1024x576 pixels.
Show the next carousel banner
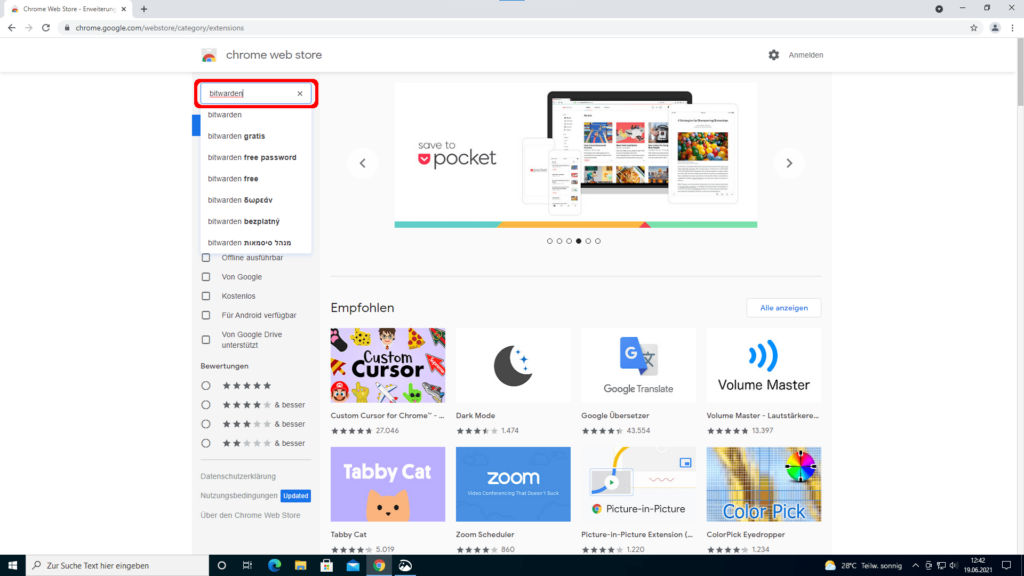click(x=789, y=163)
